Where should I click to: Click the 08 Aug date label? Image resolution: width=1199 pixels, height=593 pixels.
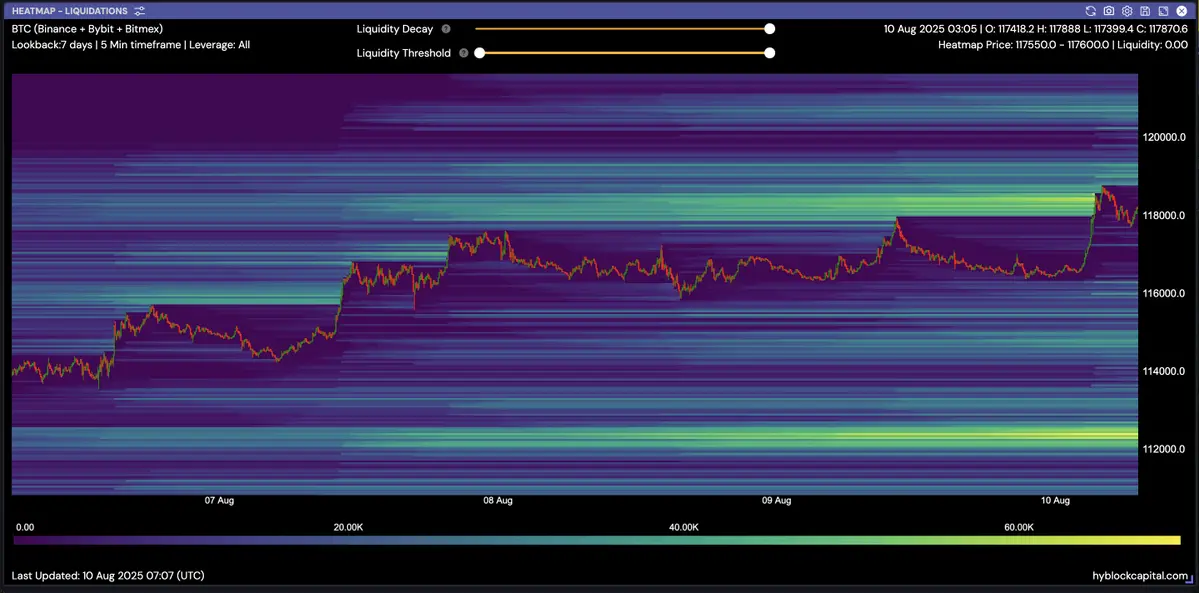498,500
